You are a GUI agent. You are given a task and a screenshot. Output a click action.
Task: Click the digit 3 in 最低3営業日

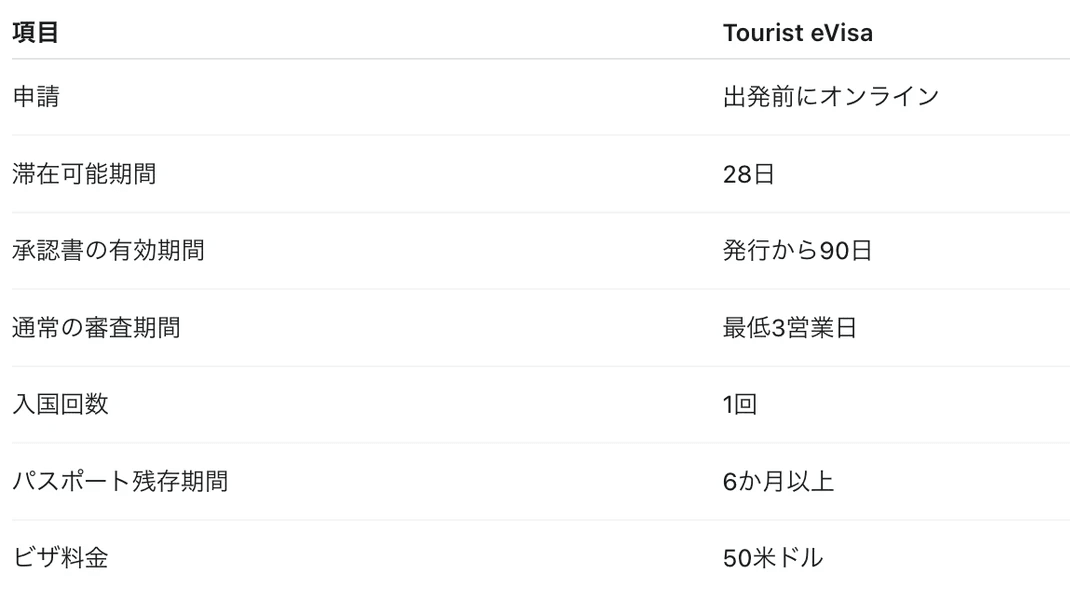pyautogui.click(x=779, y=328)
